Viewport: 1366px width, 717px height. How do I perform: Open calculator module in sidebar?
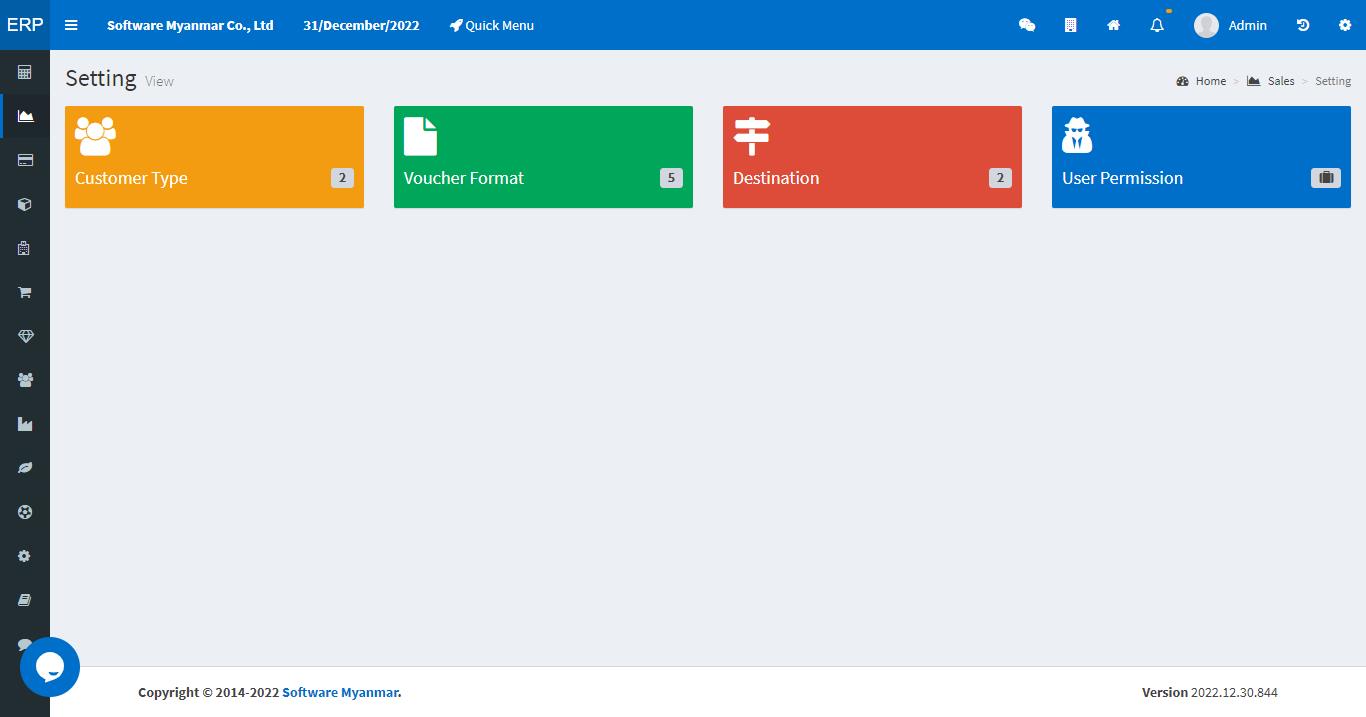click(25, 72)
